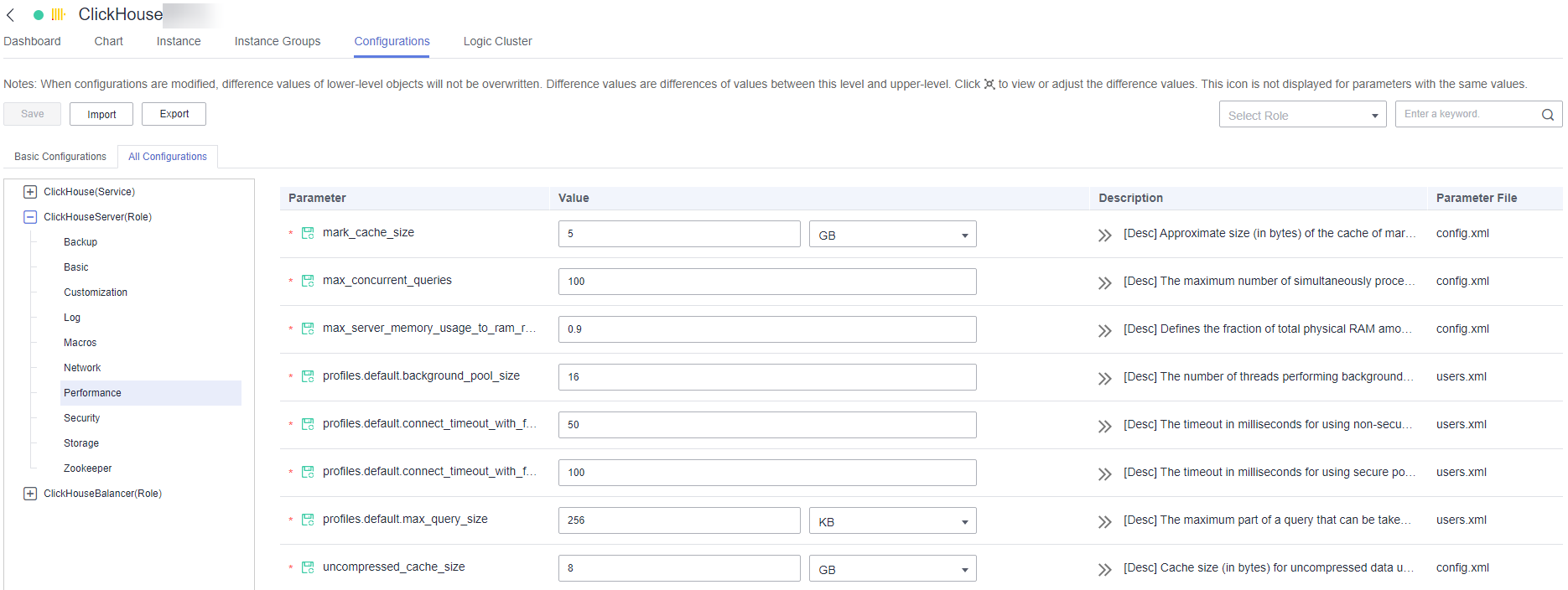Open the Select Role dropdown
This screenshot has width=1568, height=590.
(1302, 115)
